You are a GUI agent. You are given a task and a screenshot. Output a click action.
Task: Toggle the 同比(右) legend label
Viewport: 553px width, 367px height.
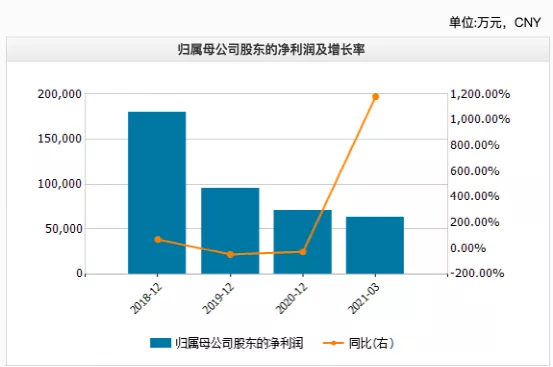(371, 343)
